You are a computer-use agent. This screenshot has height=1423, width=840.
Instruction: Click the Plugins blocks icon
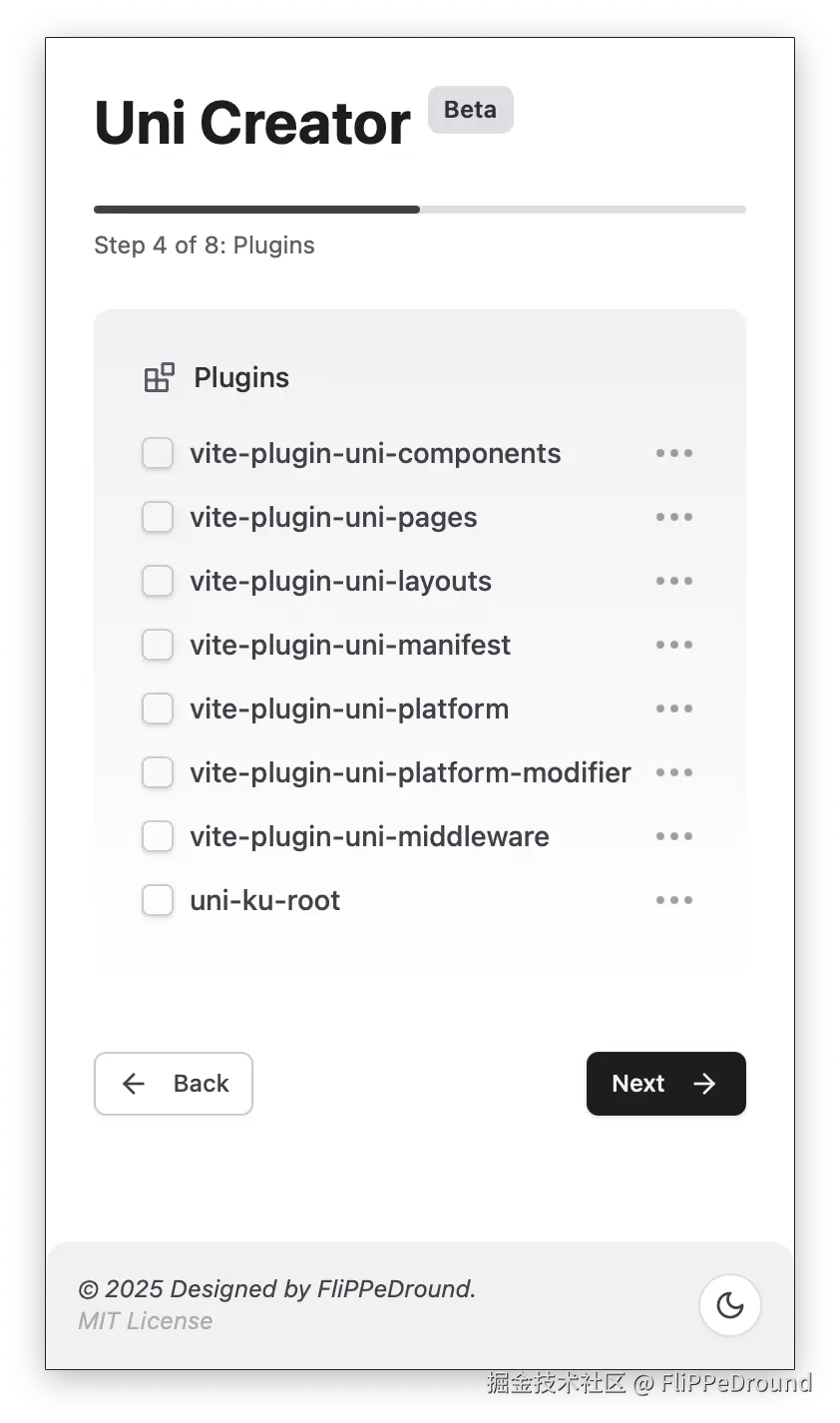(159, 377)
